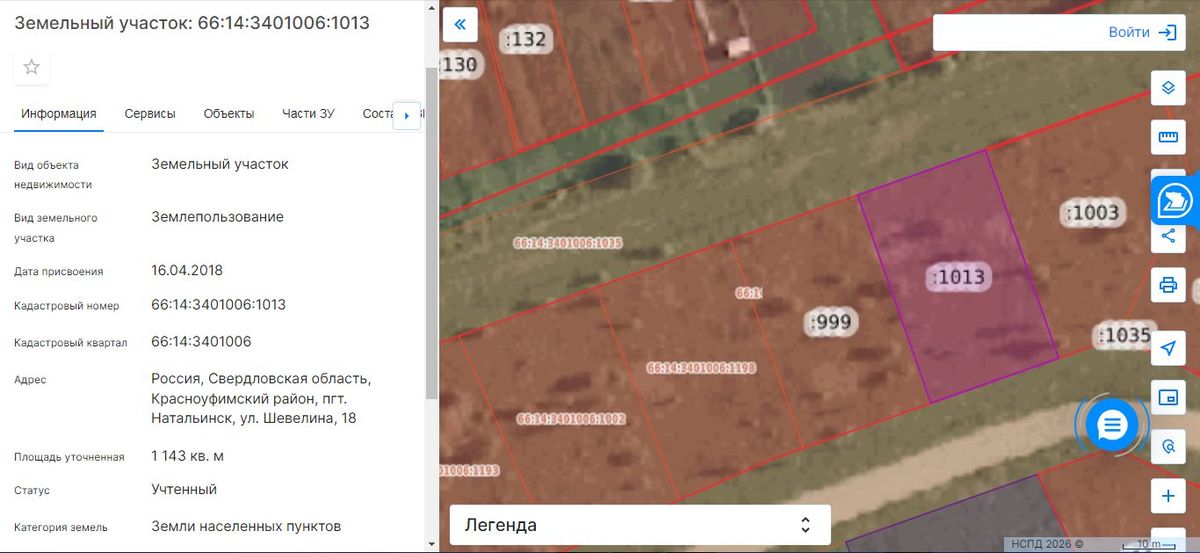1200x553 pixels.
Task: Click the status value Учтенный
Action: point(184,489)
